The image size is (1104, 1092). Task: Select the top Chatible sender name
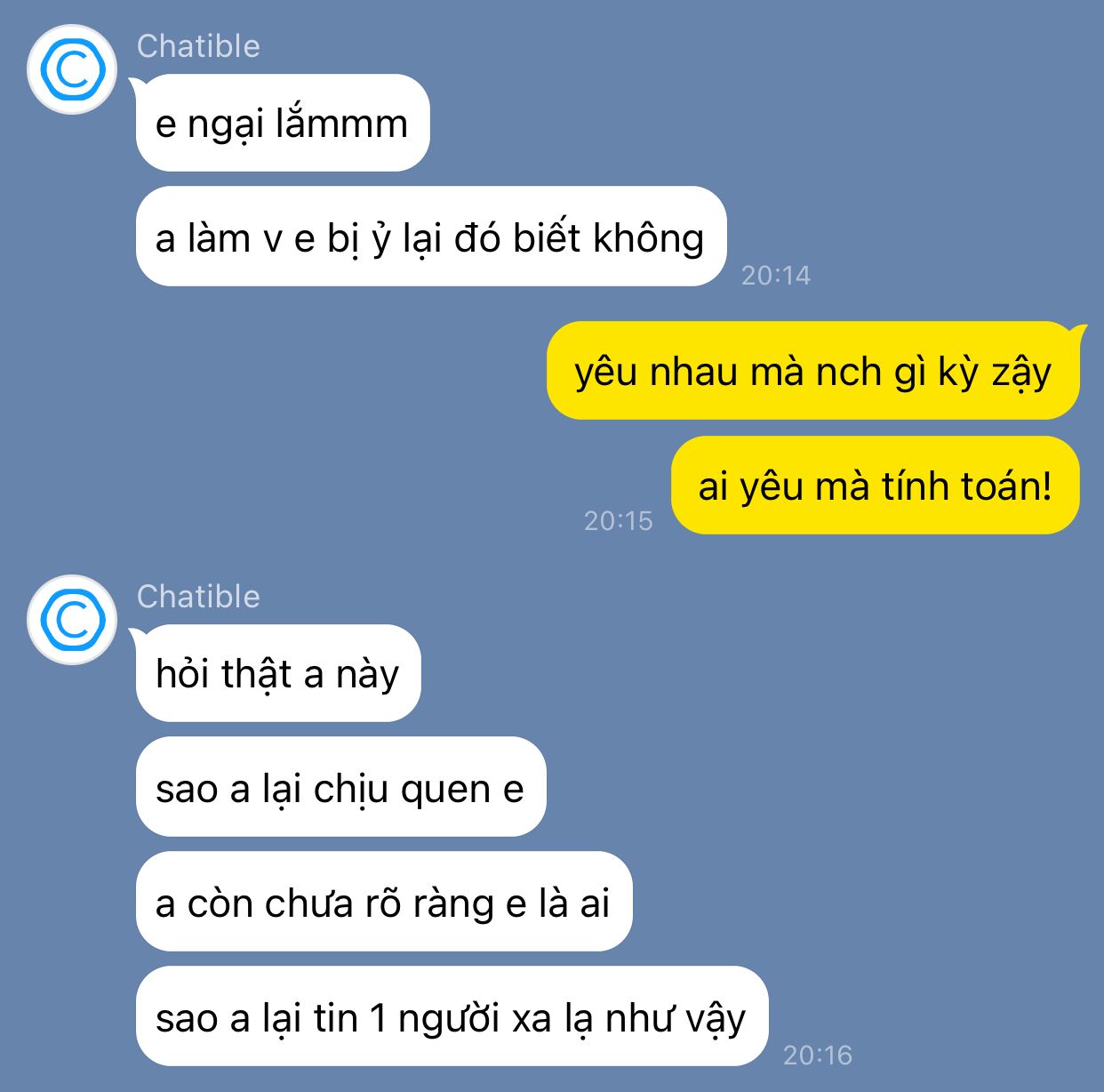pyautogui.click(x=198, y=46)
